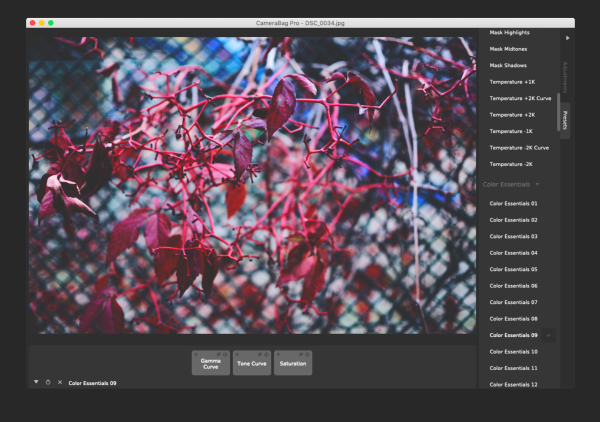
Task: Select the Color Essentials 07 preset
Action: [x=513, y=302]
